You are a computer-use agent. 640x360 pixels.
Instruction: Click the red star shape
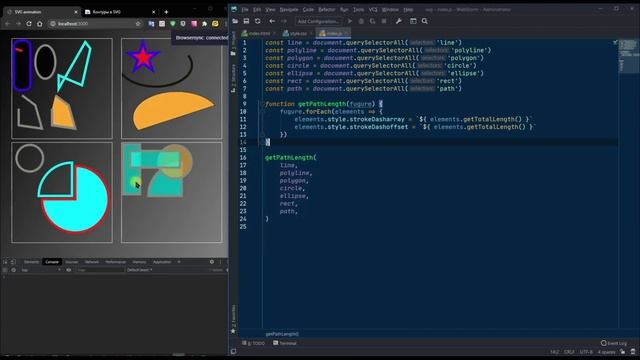click(143, 58)
